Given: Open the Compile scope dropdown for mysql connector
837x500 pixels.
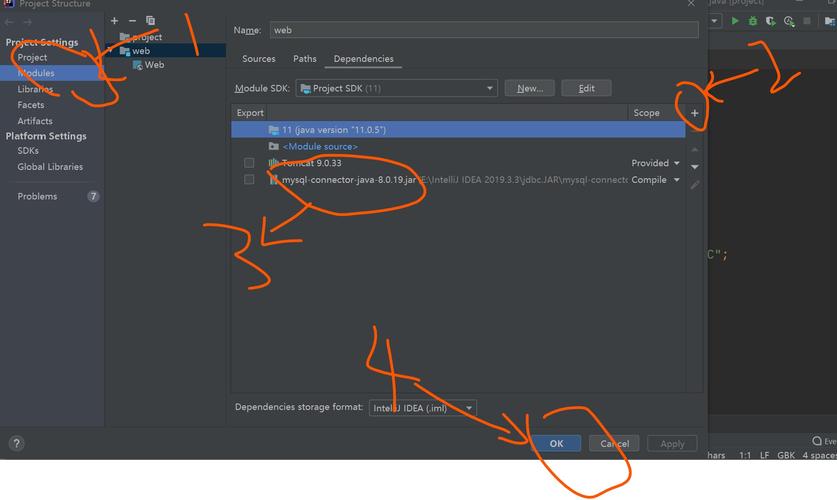Looking at the screenshot, I should point(655,180).
